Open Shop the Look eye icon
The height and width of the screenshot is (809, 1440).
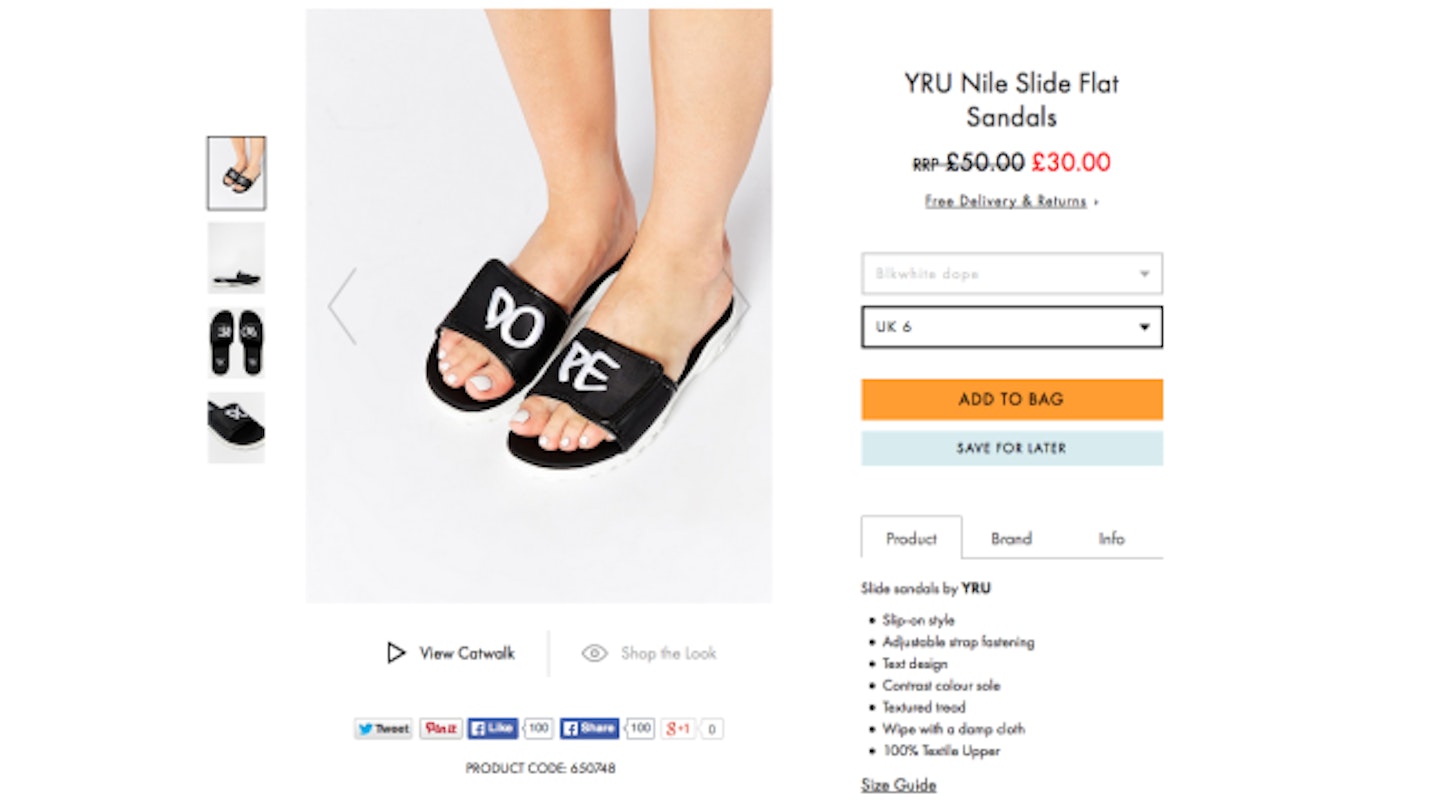[595, 653]
